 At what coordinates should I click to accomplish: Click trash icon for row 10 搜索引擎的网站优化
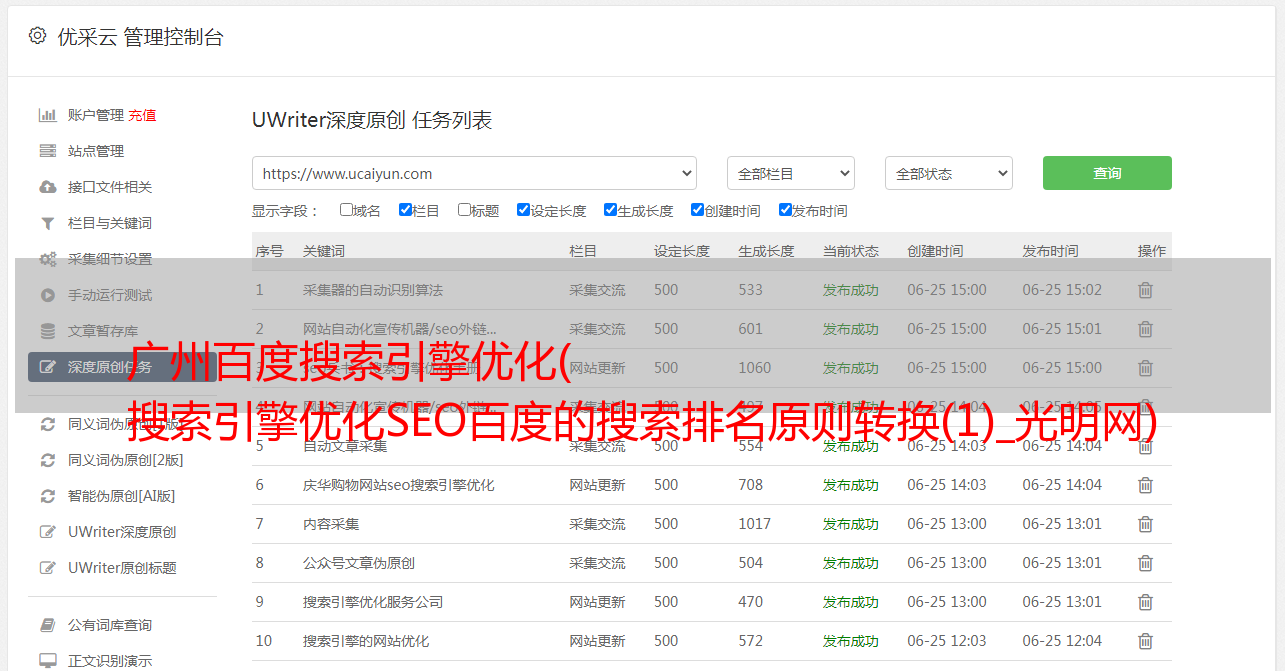pyautogui.click(x=1145, y=641)
